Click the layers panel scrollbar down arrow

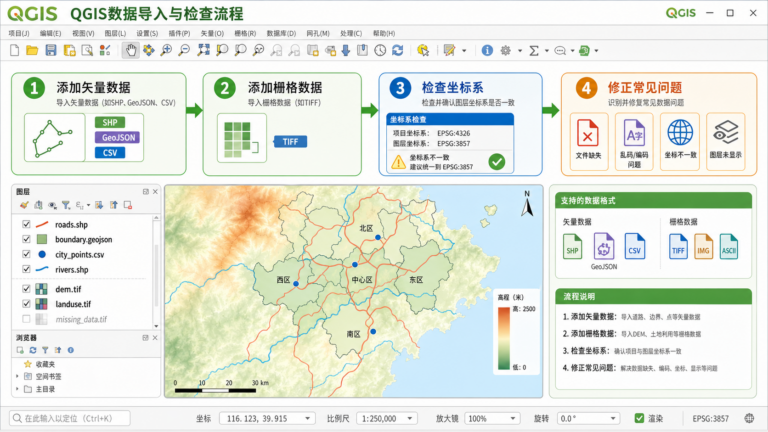pos(156,326)
